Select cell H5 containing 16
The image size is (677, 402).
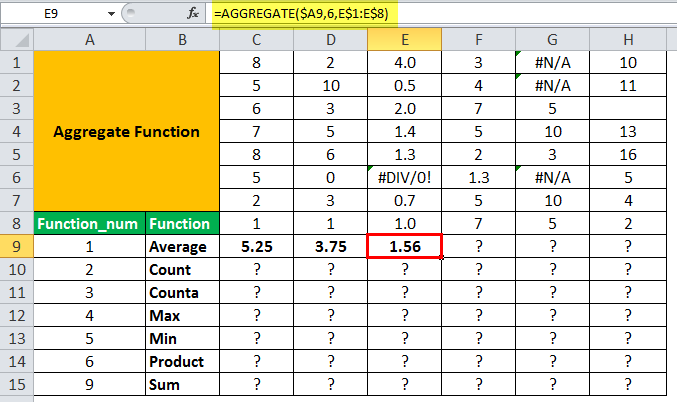tap(628, 155)
